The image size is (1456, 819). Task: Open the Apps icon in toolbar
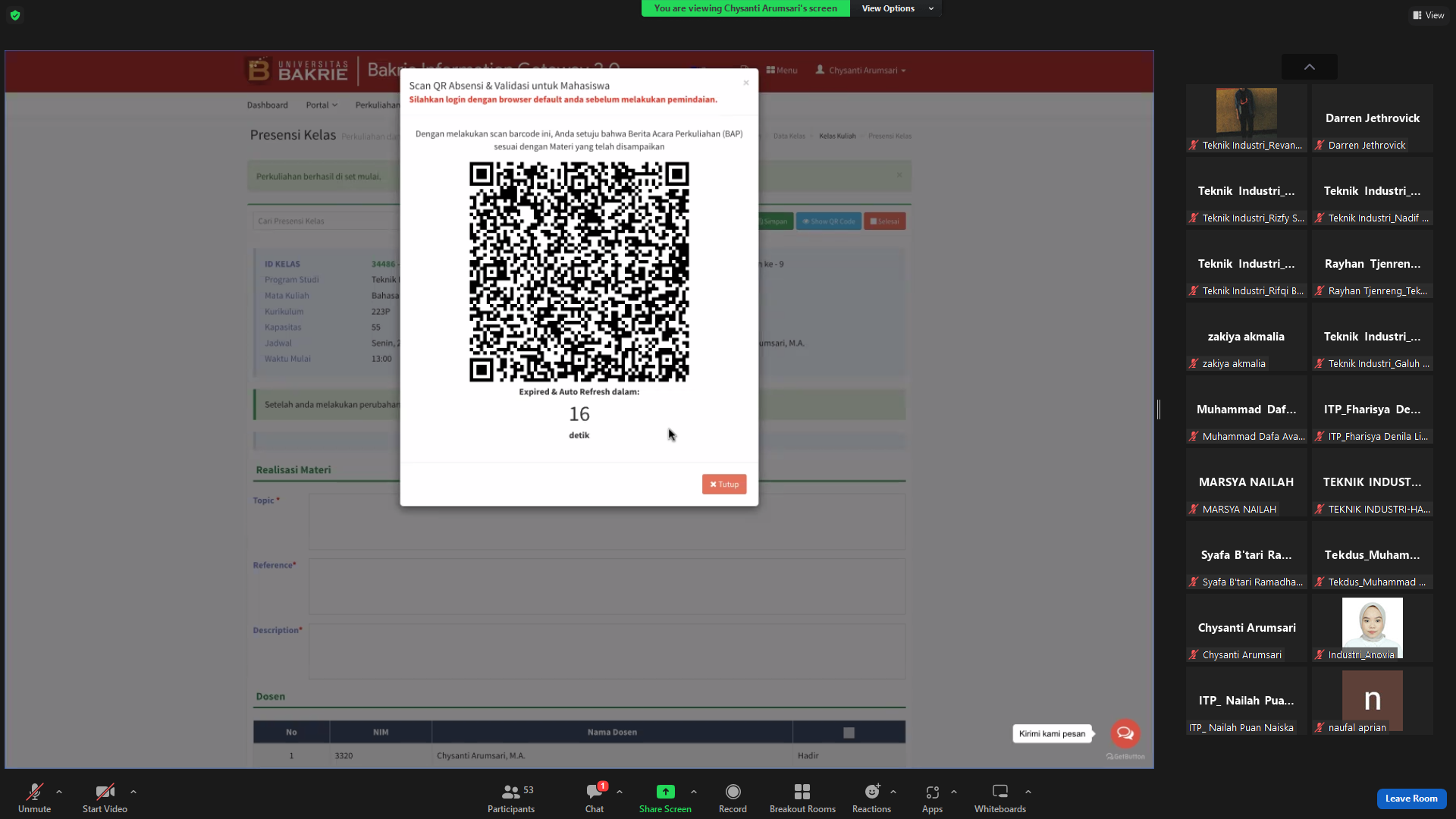932,792
